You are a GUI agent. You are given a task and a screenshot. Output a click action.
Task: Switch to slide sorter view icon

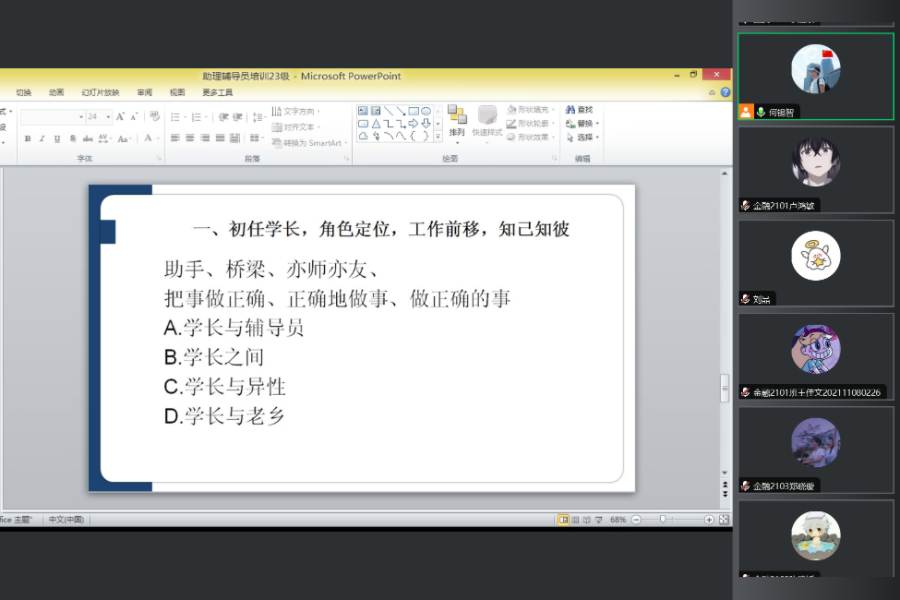[x=577, y=520]
